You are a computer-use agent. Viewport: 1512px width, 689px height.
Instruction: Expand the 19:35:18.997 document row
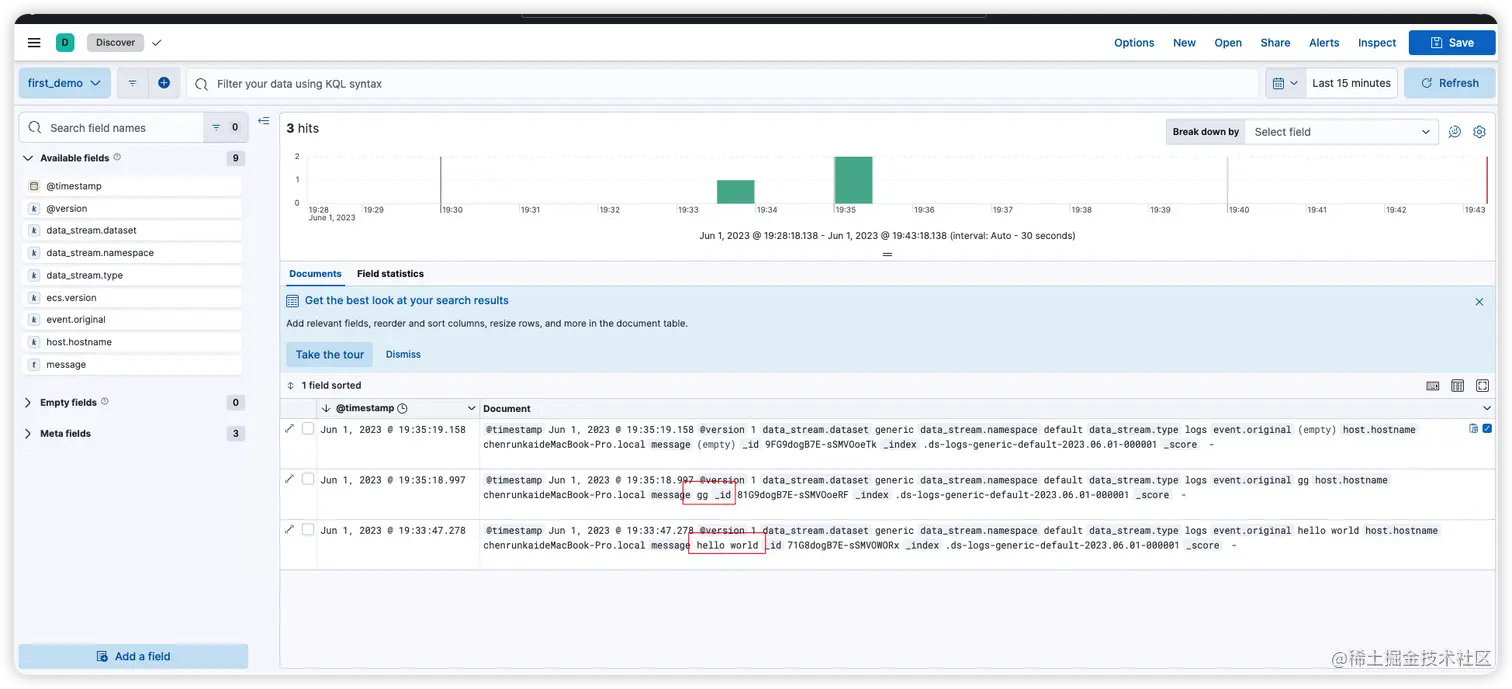click(x=290, y=479)
